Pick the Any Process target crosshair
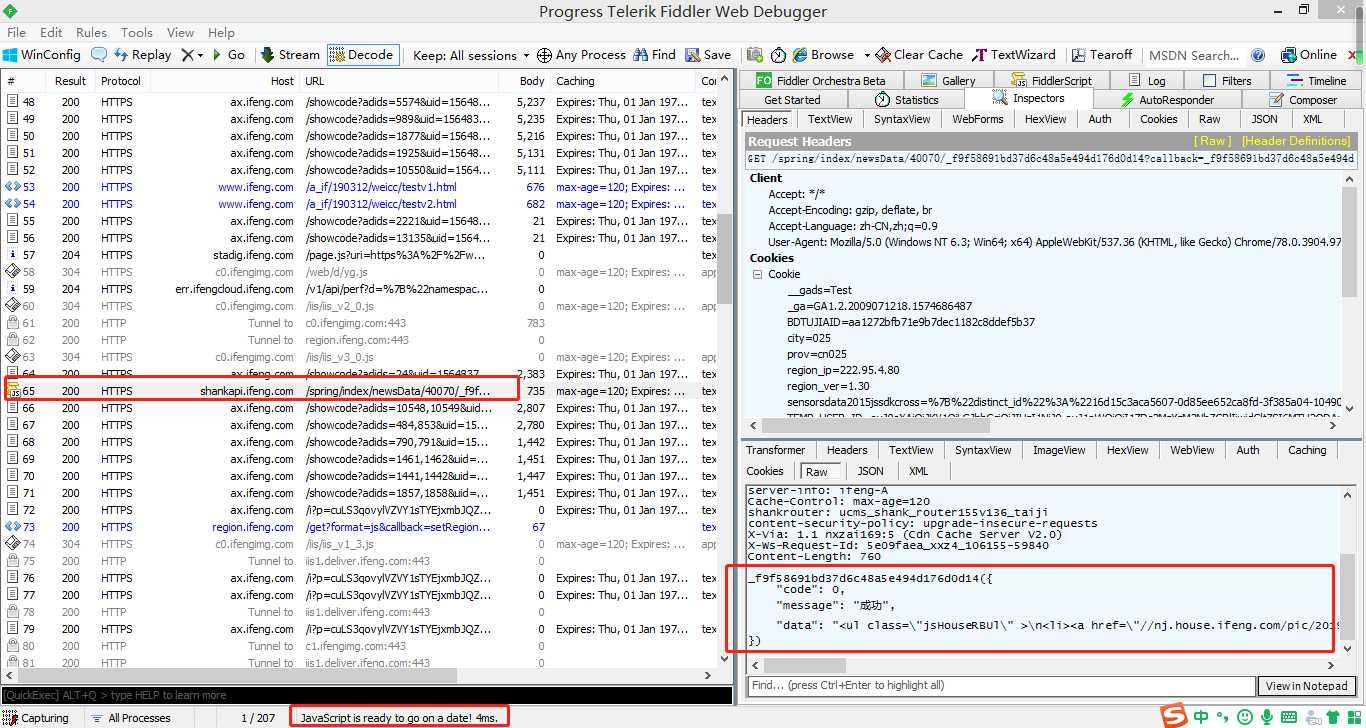The image size is (1366, 728). tap(582, 55)
